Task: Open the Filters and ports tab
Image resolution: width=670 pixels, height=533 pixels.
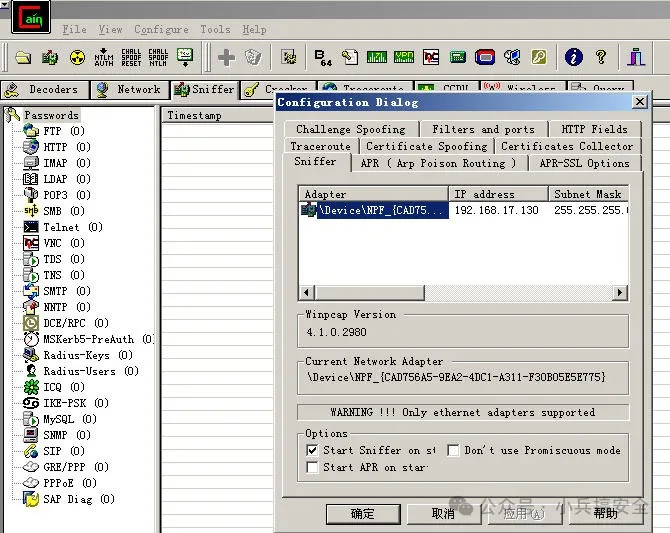Action: (x=483, y=129)
